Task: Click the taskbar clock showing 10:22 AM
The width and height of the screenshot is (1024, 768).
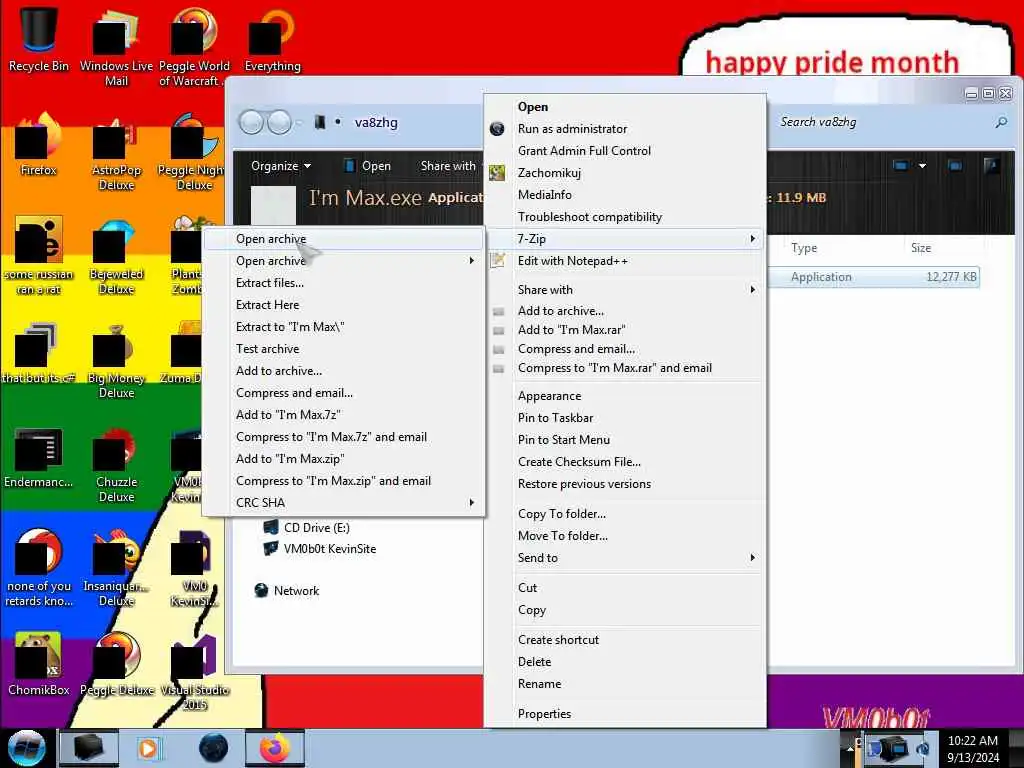Action: tap(972, 748)
